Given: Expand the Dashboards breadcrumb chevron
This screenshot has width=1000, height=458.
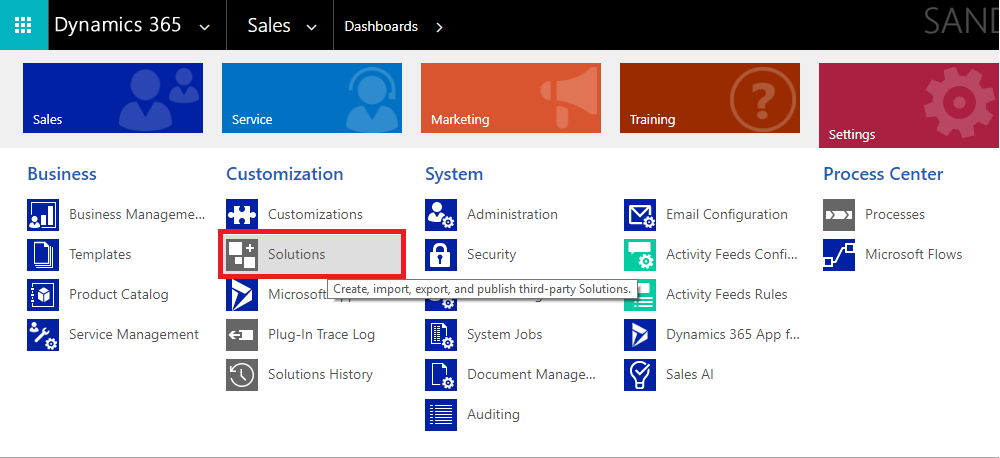Looking at the screenshot, I should click(x=439, y=27).
